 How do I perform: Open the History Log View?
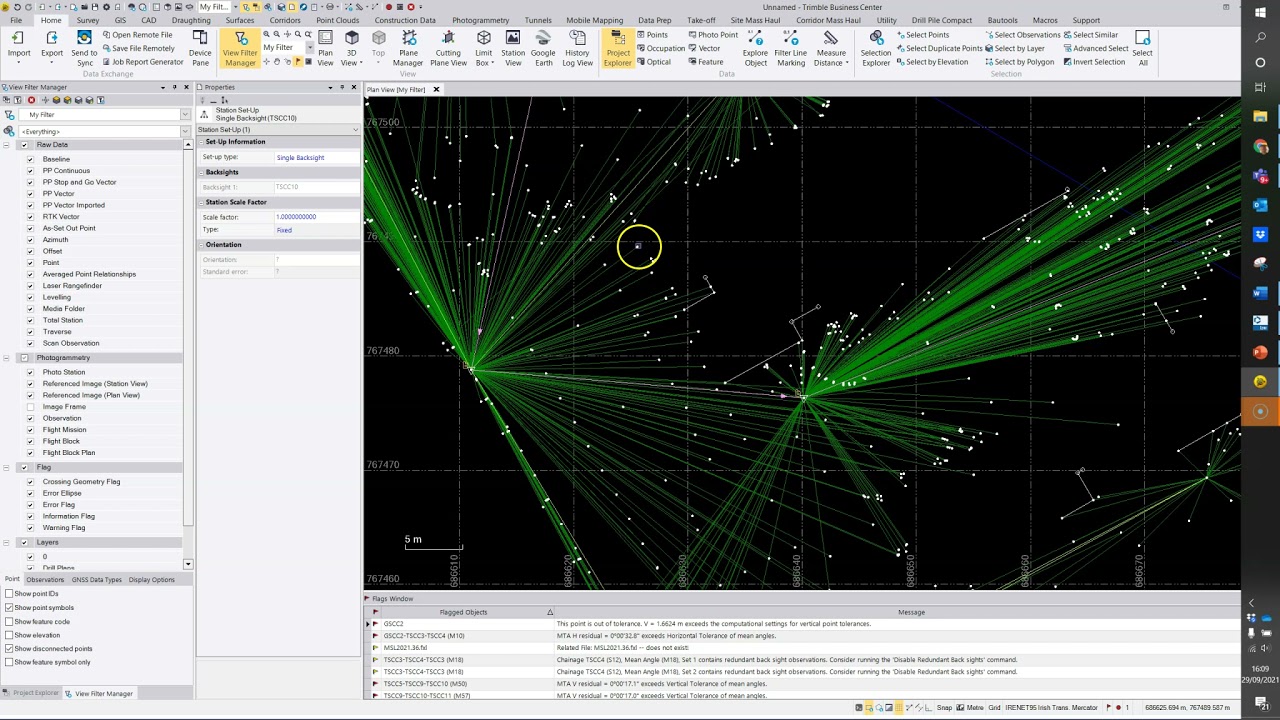click(577, 48)
